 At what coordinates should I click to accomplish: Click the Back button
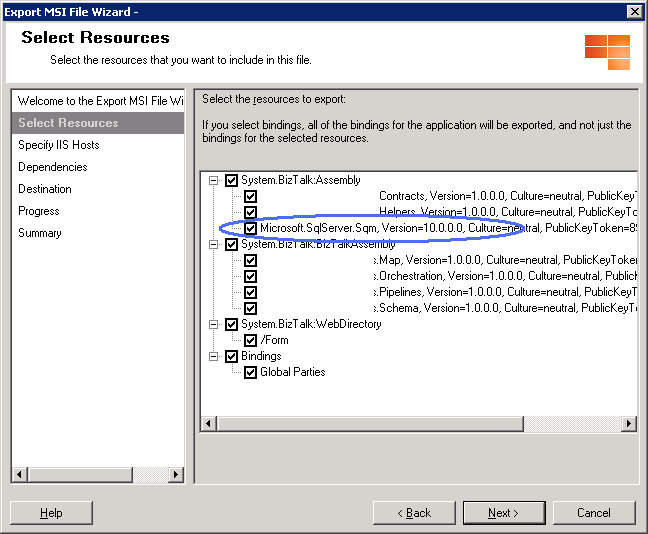(414, 513)
